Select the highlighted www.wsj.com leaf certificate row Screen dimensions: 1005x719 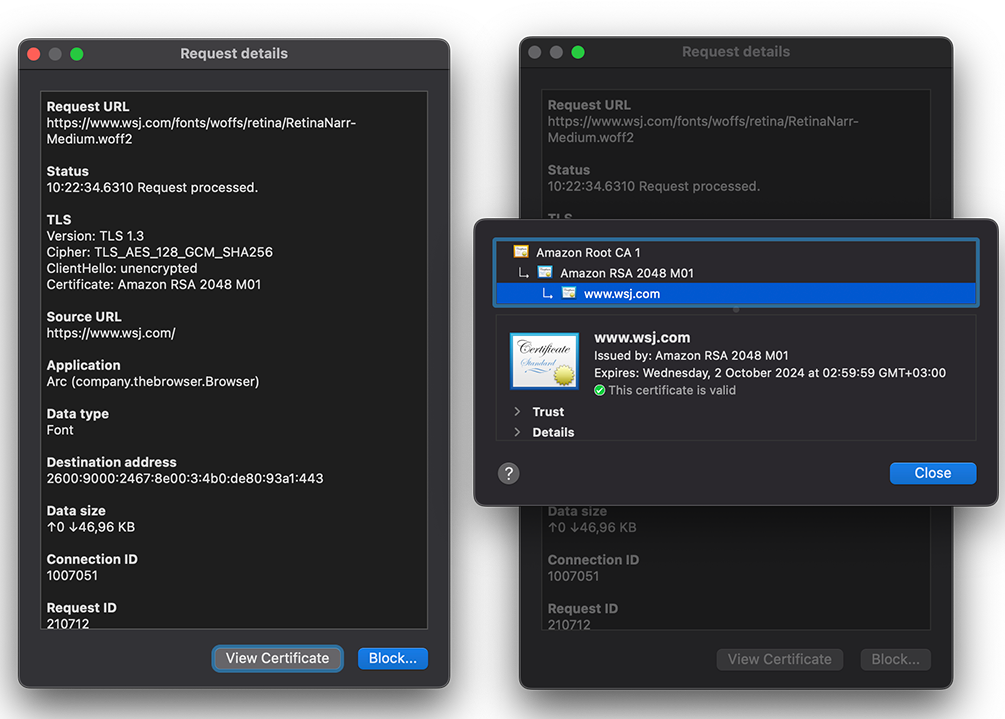(x=622, y=294)
